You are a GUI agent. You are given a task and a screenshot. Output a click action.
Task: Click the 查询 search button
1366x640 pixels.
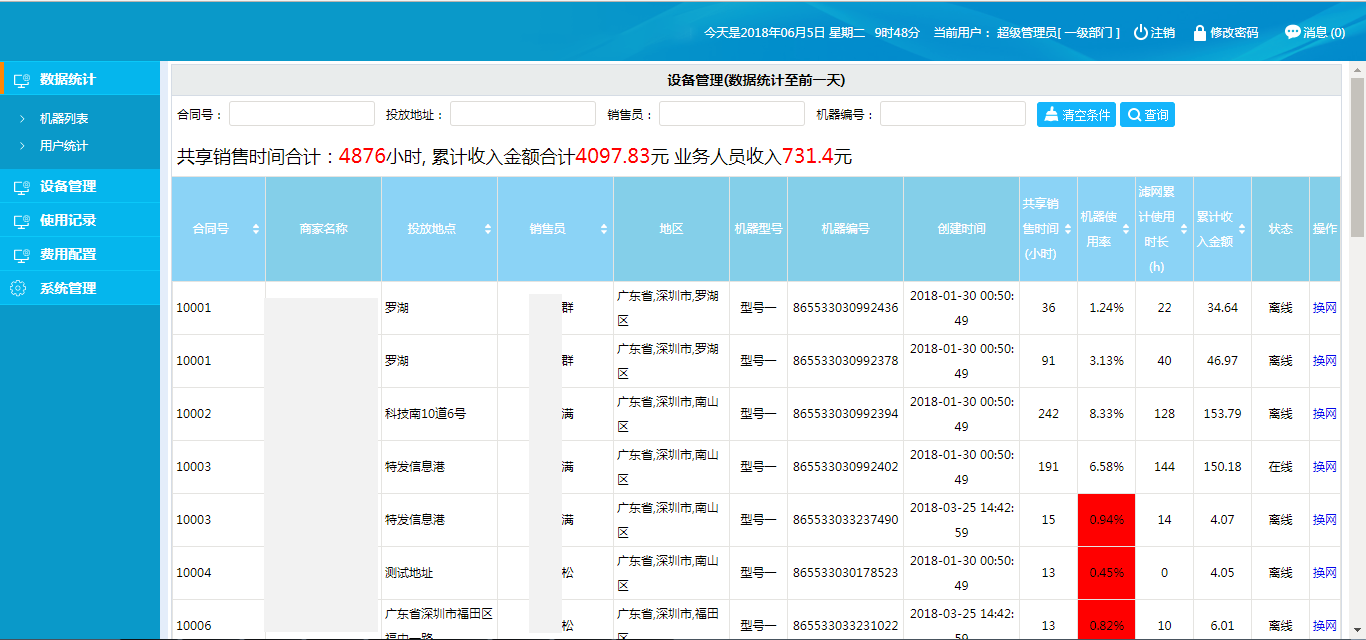point(1147,115)
